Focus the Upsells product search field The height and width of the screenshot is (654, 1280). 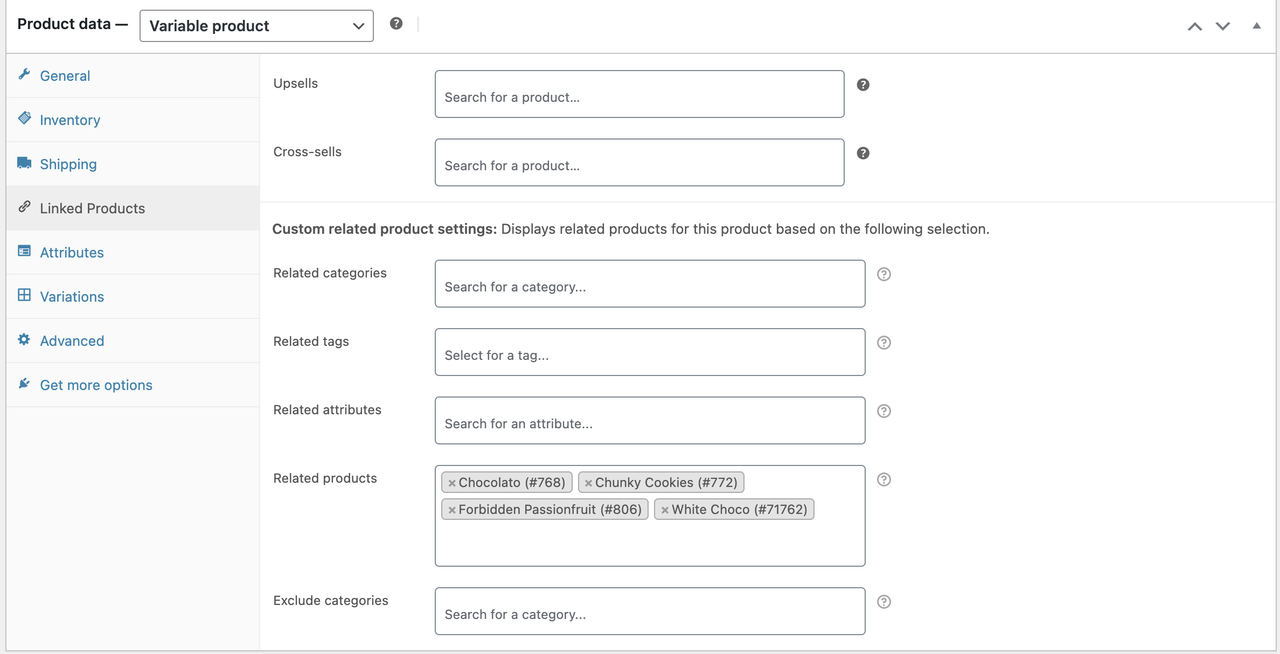(639, 94)
